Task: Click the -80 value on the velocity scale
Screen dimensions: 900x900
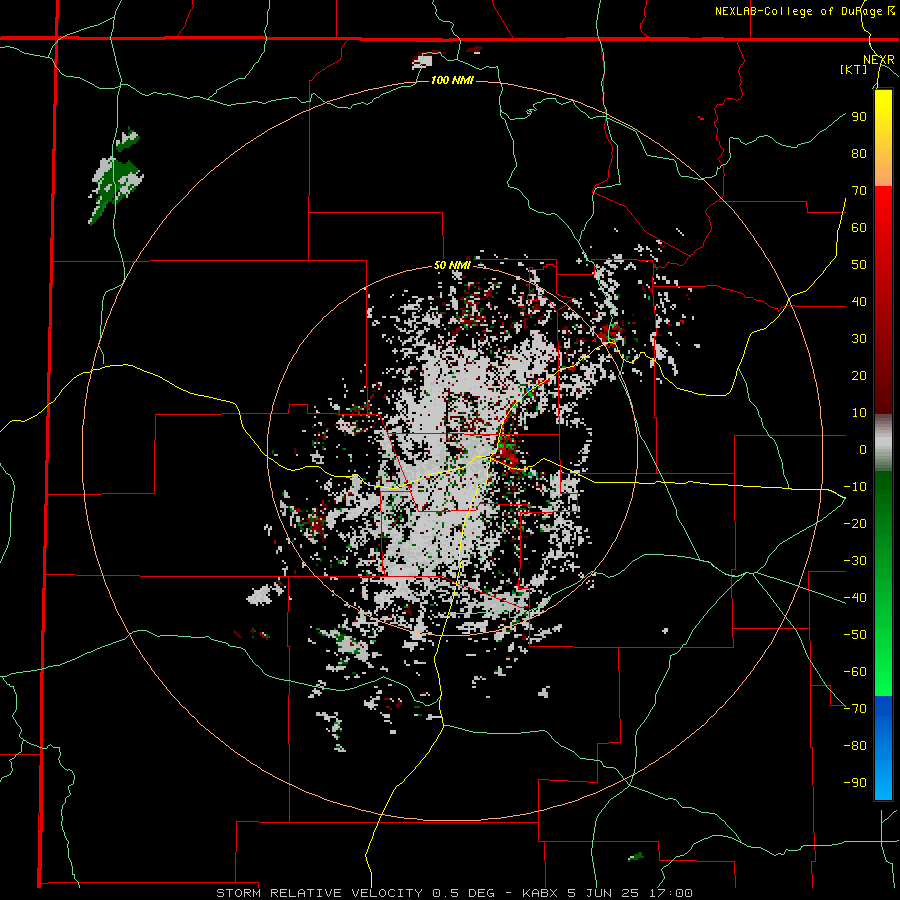Action: 855,746
